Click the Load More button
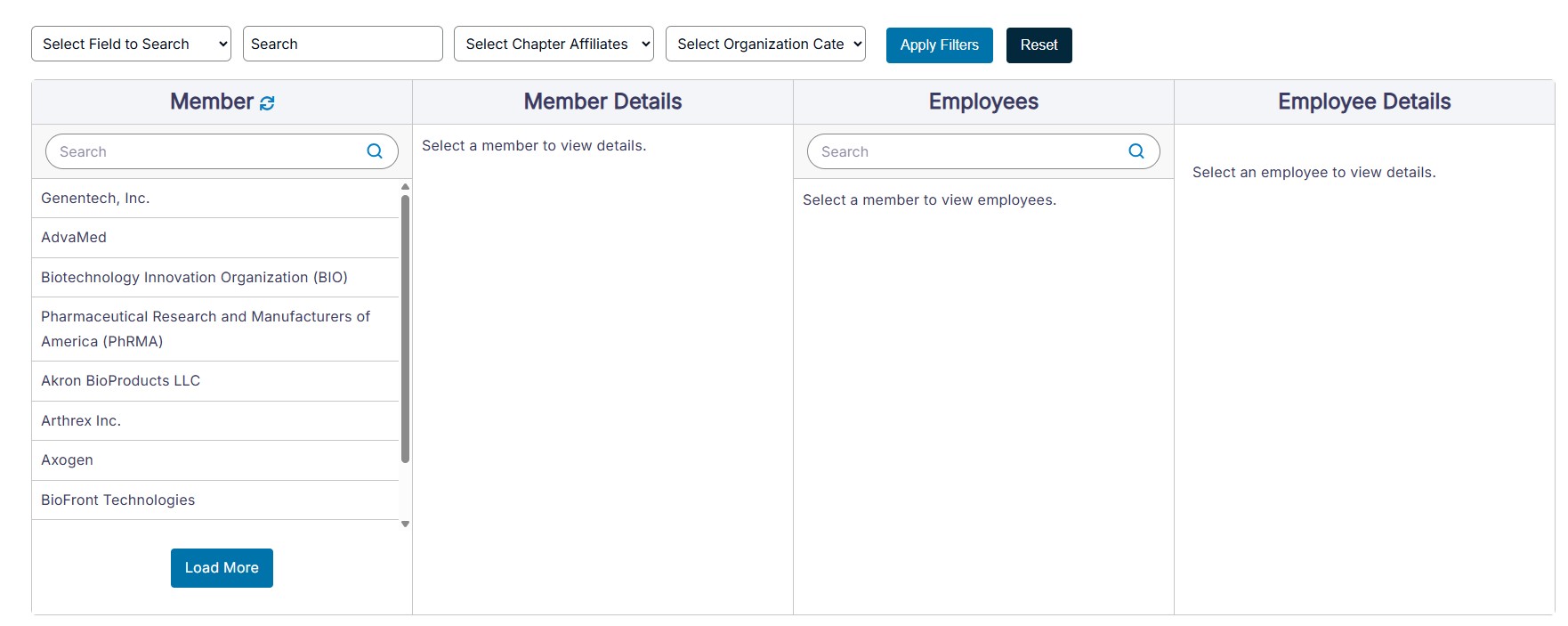 [222, 568]
